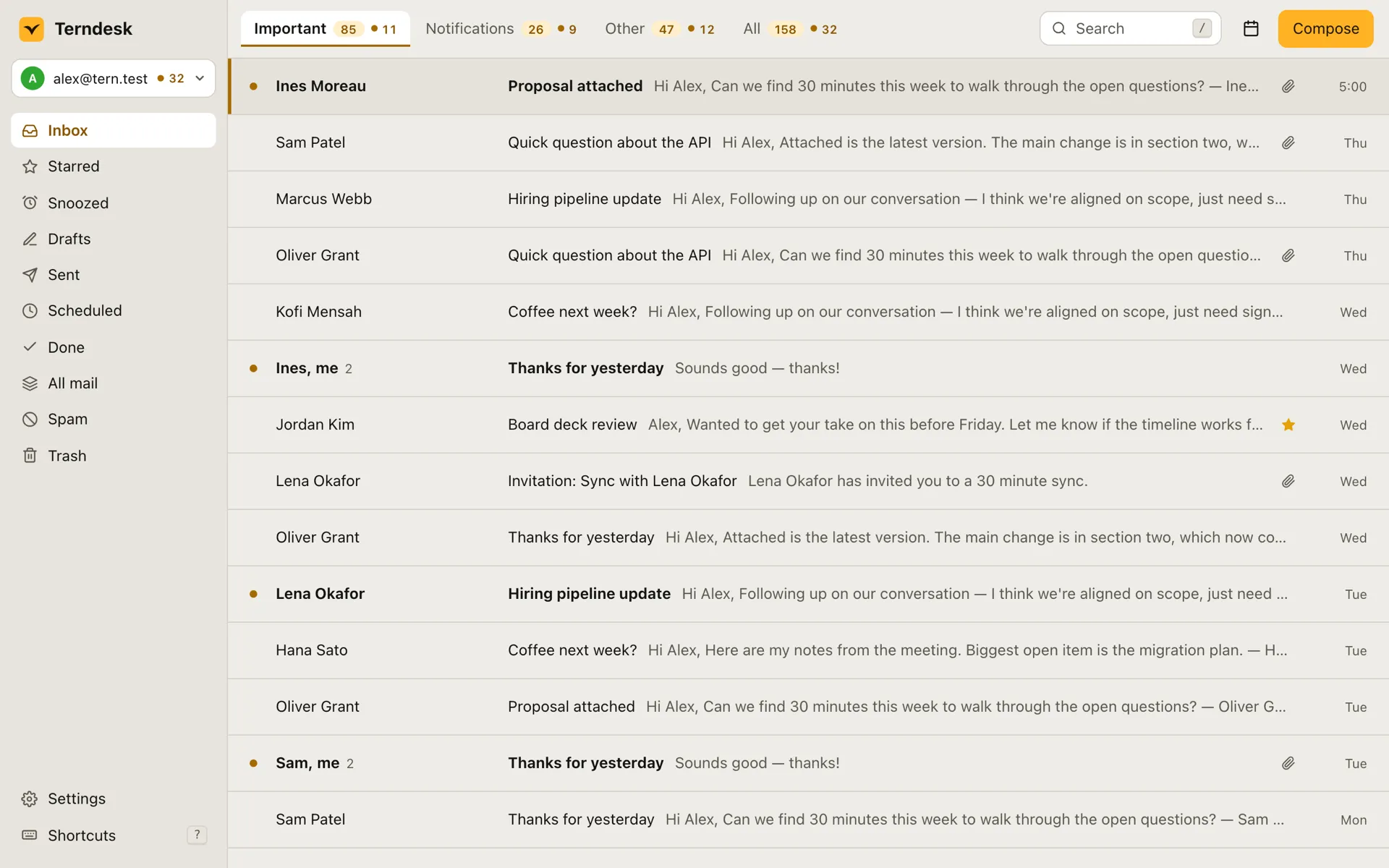The width and height of the screenshot is (1389, 868).
Task: Open the Snoozed folder
Action: coord(114,203)
